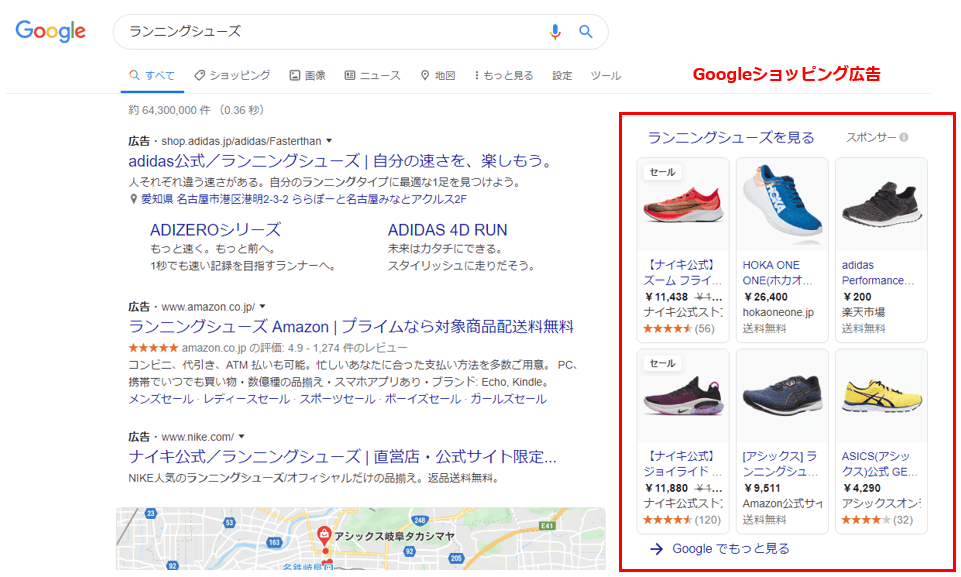The width and height of the screenshot is (961, 577).
Task: Open ランニングシューズを見る shopping heading
Action: [731, 137]
